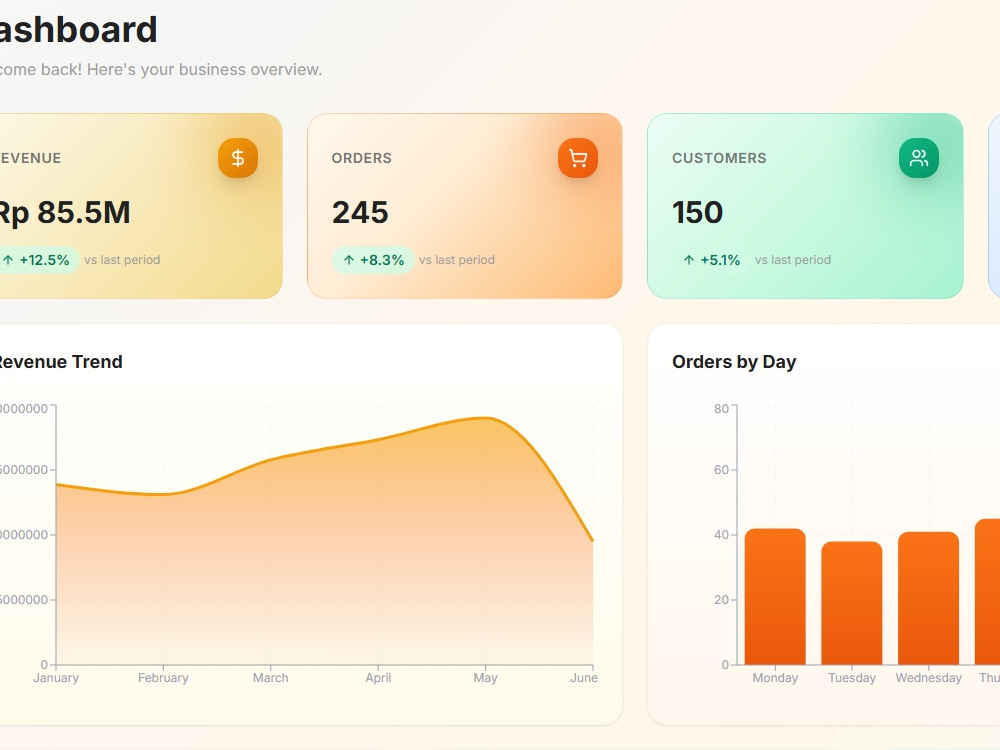Click the CUSTOMERS card label
This screenshot has height=750, width=1000.
[719, 158]
